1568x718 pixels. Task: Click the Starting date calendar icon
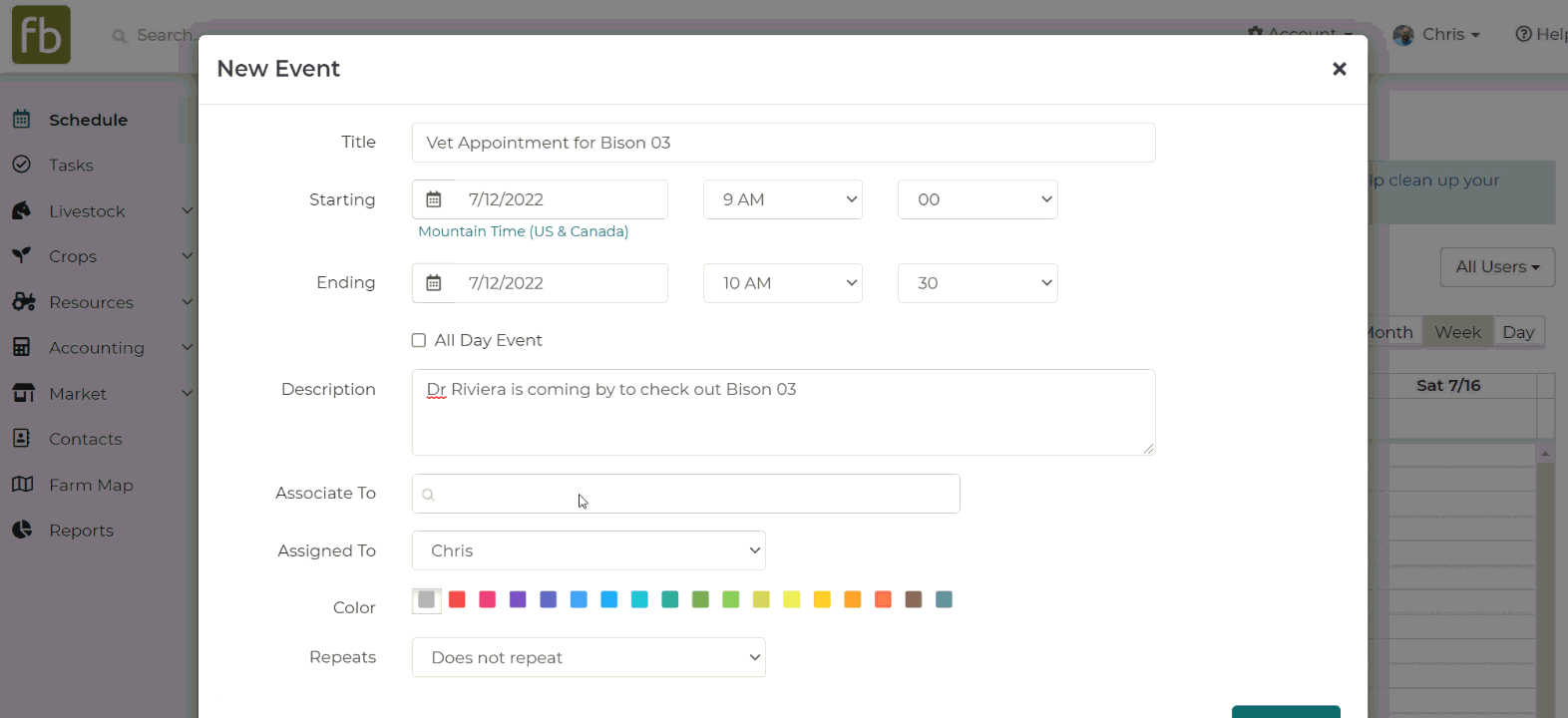pos(434,199)
